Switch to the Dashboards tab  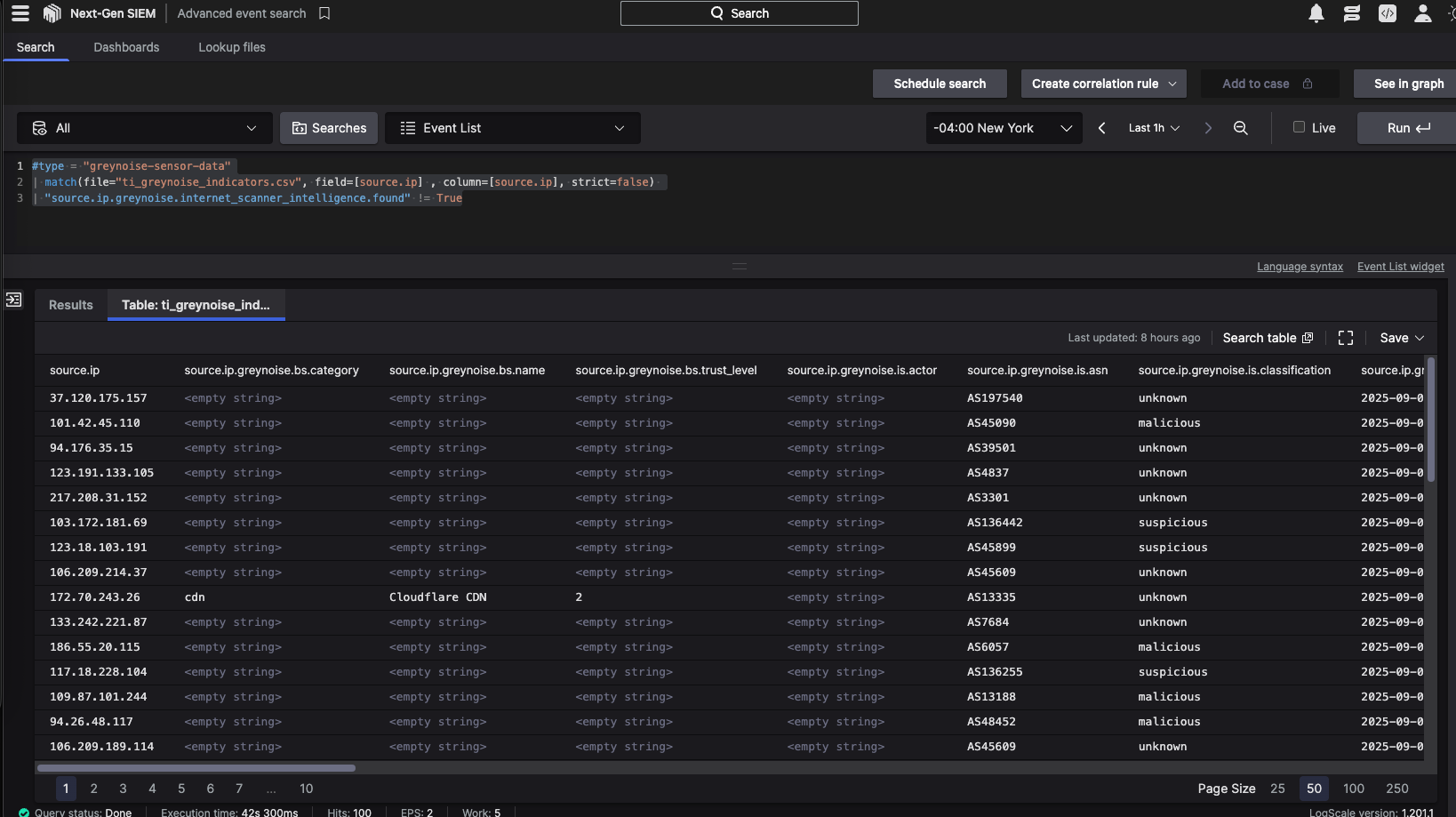point(126,47)
